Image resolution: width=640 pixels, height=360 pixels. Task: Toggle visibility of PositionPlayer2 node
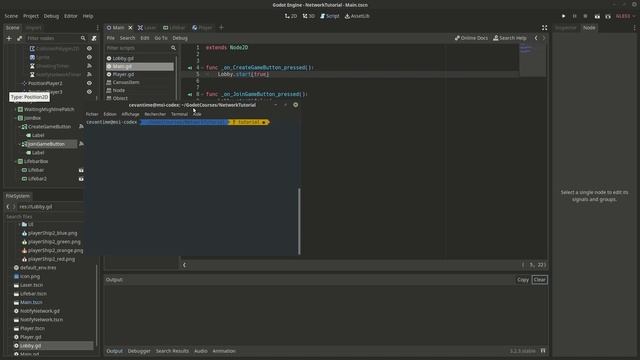pos(89,83)
